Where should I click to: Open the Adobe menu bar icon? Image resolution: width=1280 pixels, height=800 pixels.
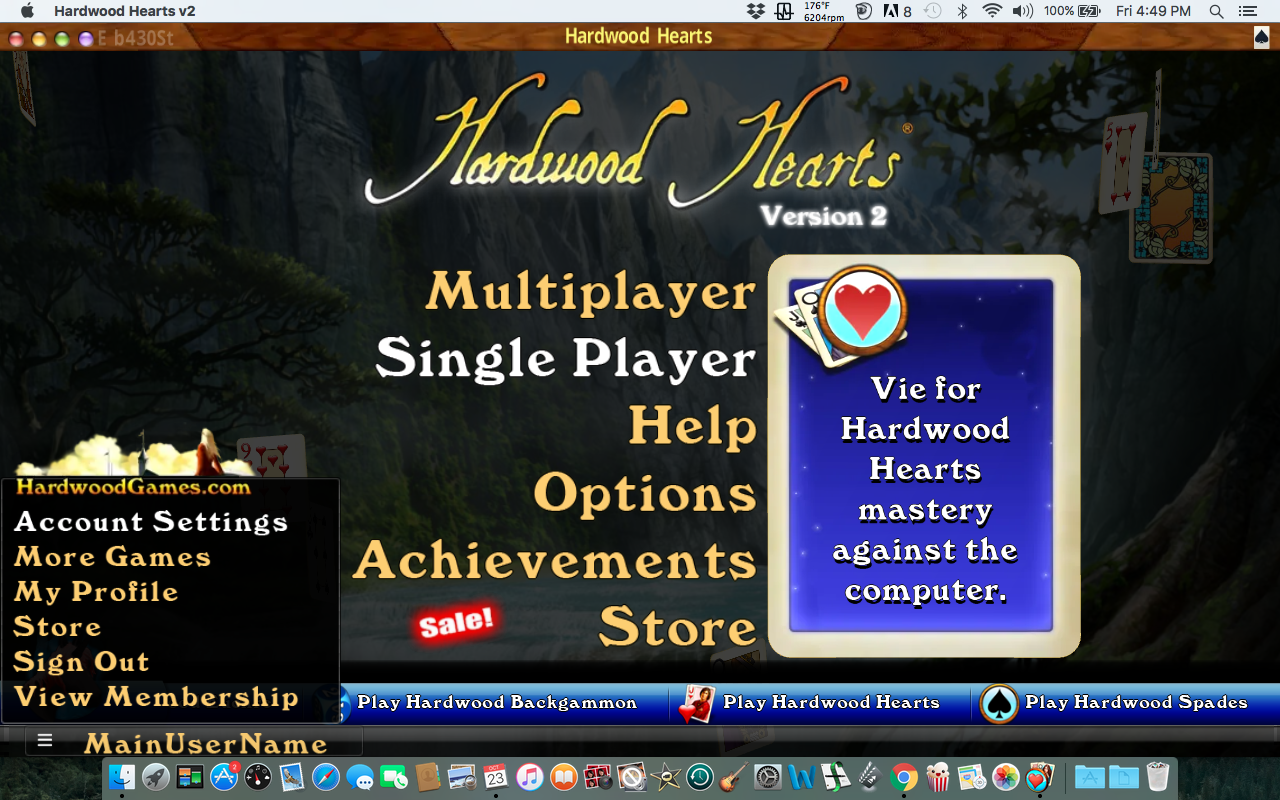point(897,11)
